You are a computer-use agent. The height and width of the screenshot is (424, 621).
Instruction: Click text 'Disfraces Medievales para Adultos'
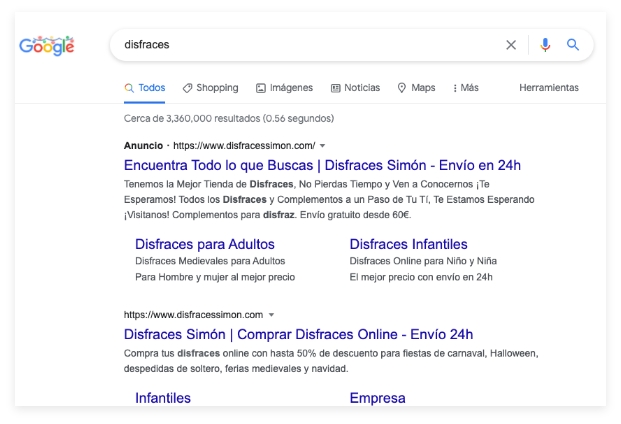(210, 261)
